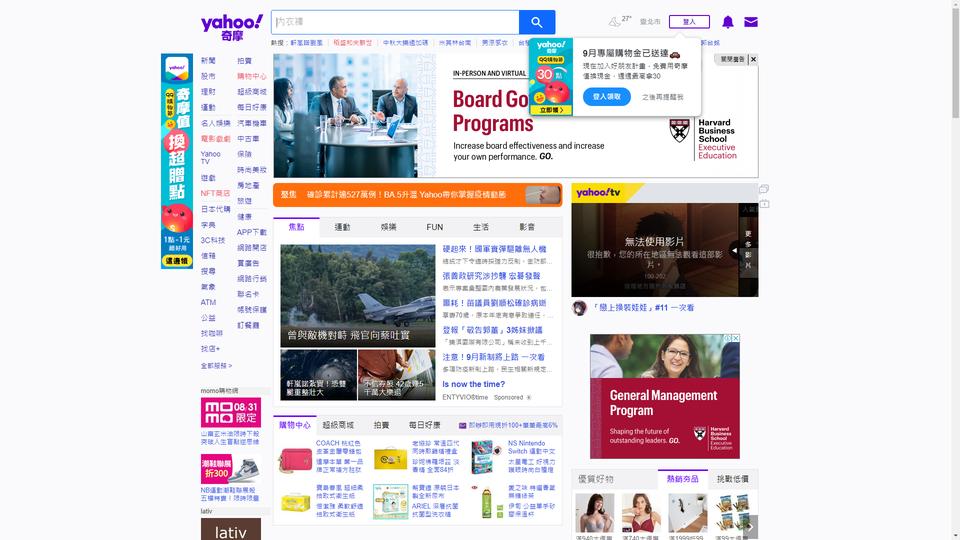
Task: Click the QQ購物節 app icon in popup
Action: [551, 77]
